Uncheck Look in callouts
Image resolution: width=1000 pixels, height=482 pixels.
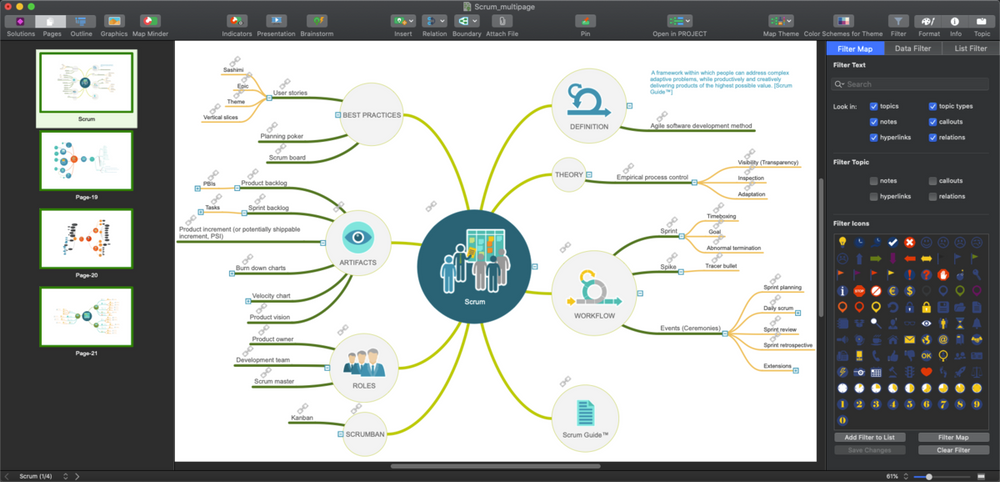click(x=932, y=121)
